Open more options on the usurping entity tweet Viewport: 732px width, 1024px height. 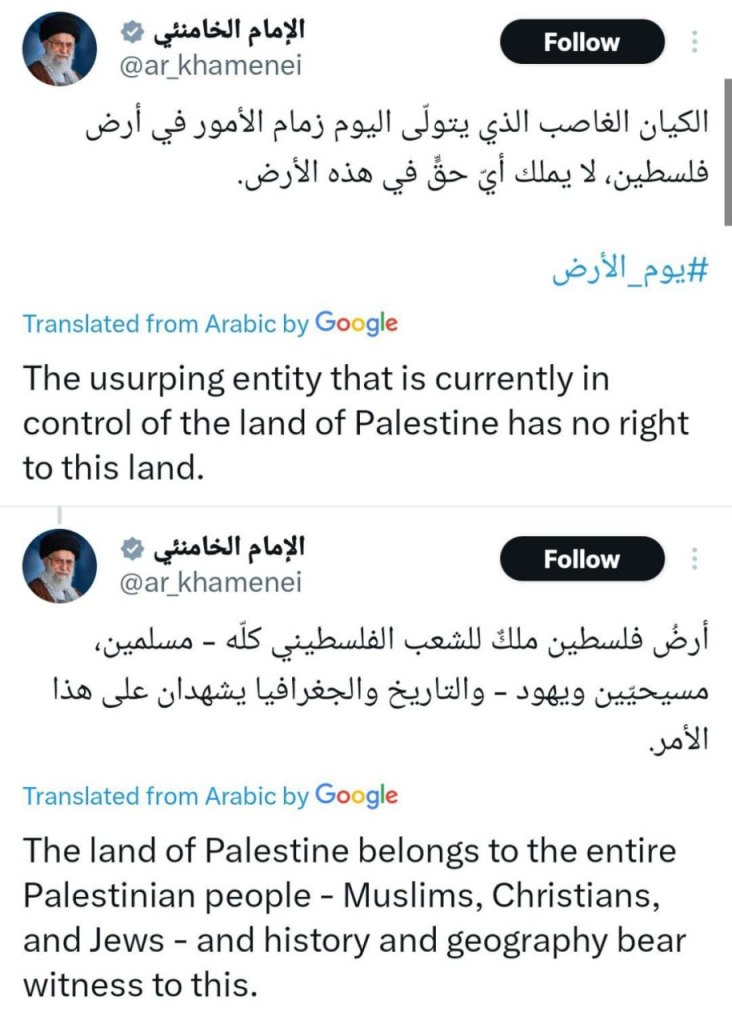(x=696, y=42)
